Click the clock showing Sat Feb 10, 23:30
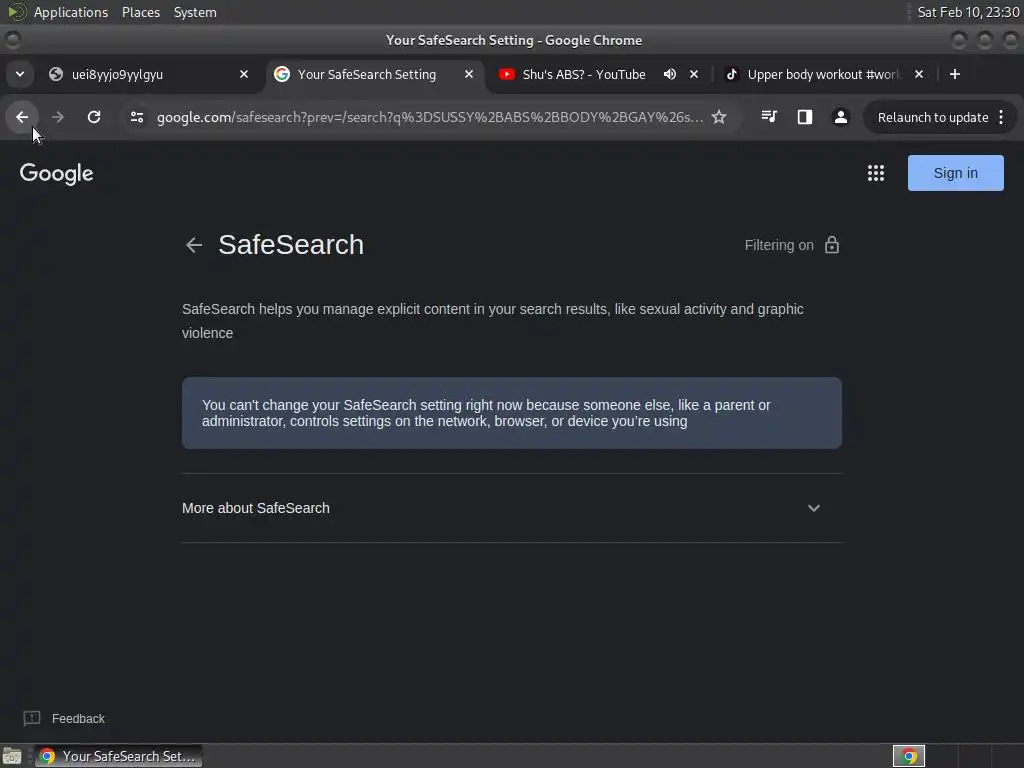This screenshot has height=768, width=1024. (968, 12)
